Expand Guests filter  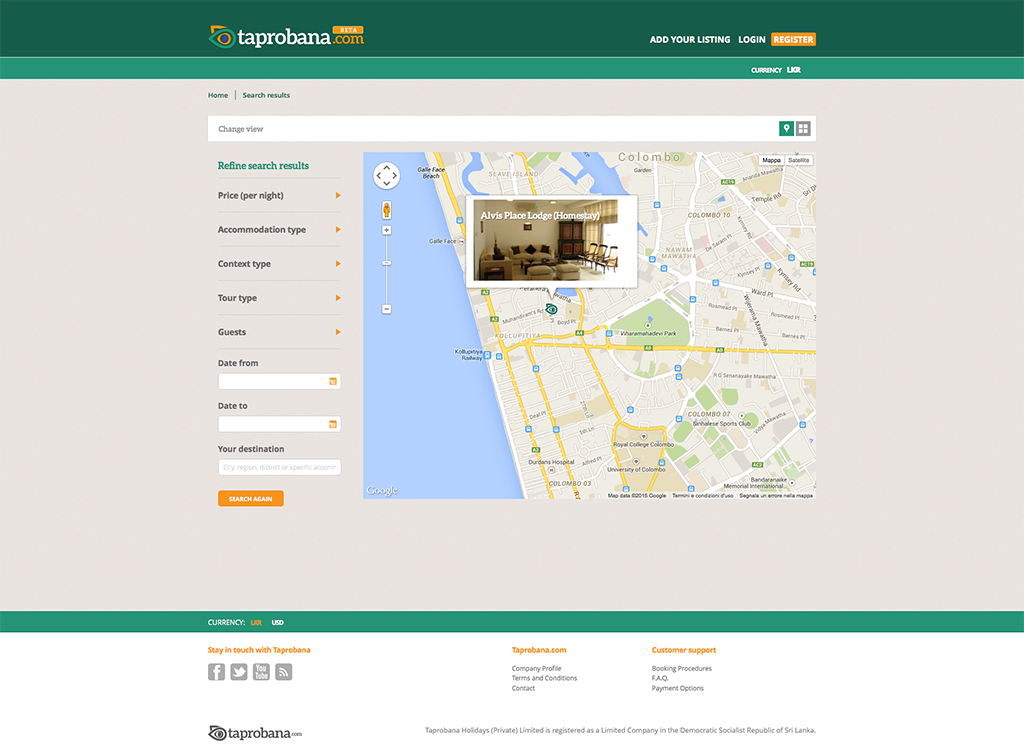(280, 332)
